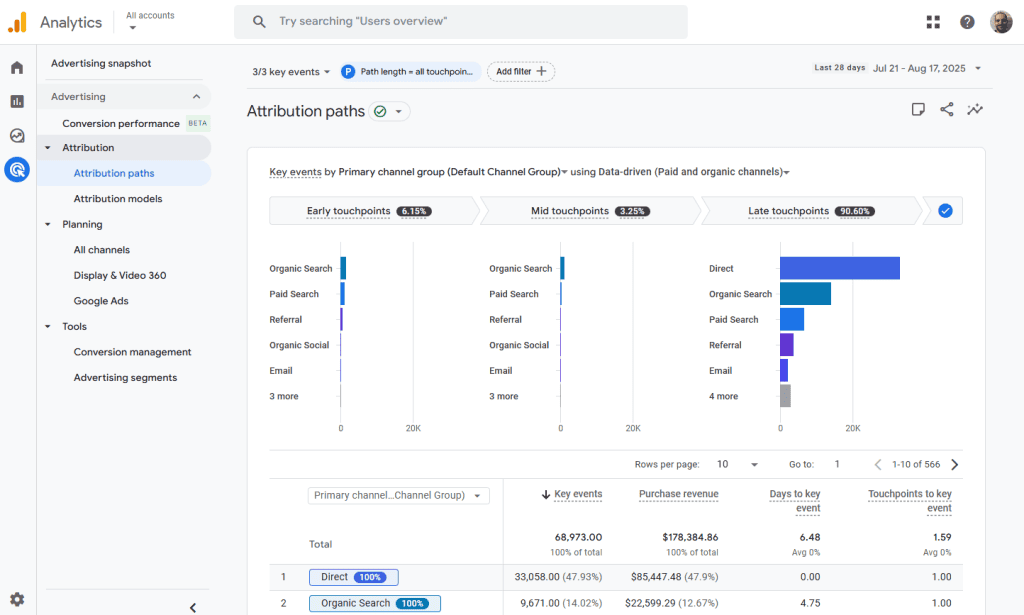
Task: Open the Google apps grid icon
Action: (933, 22)
